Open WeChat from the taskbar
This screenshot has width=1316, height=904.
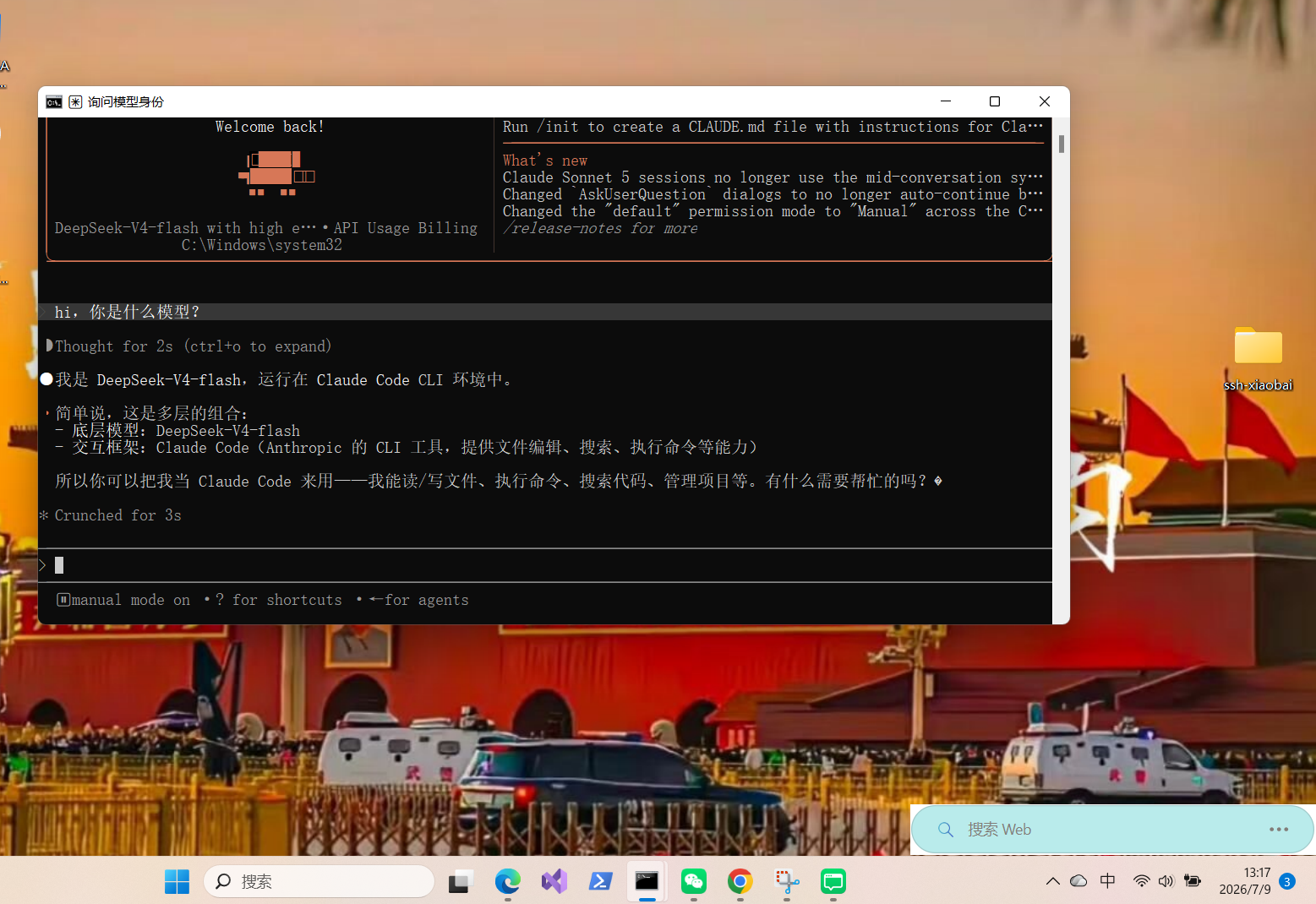(x=694, y=881)
